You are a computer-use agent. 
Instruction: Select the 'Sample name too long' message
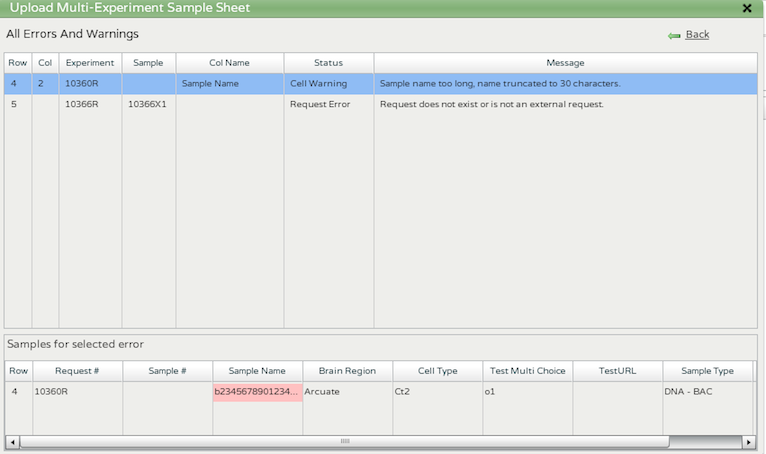565,84
